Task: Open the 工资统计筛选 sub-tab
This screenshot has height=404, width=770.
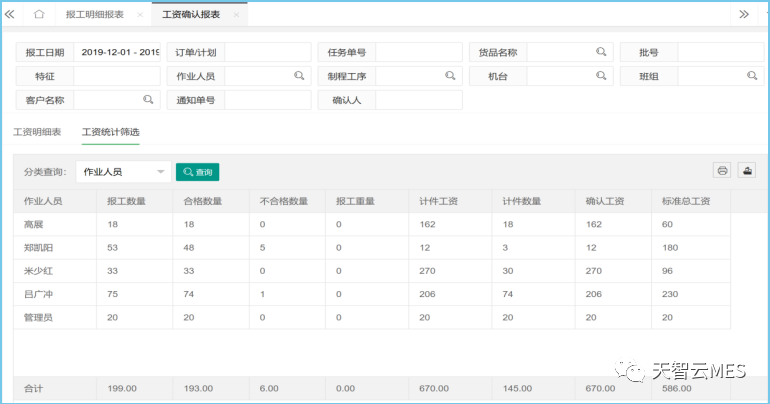Action: click(110, 132)
